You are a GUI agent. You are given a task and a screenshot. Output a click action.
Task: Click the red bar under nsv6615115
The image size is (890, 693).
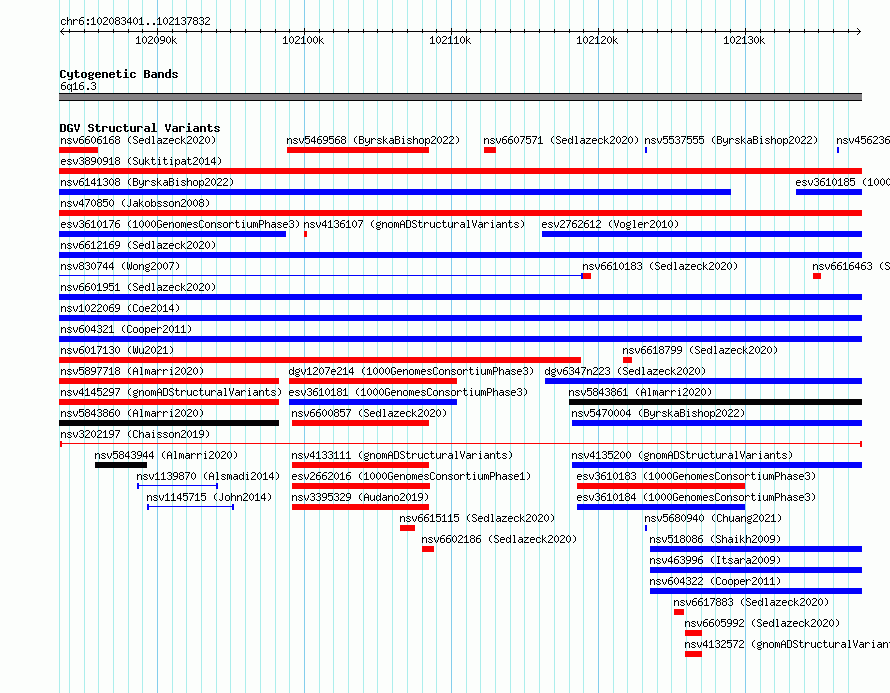click(x=407, y=528)
